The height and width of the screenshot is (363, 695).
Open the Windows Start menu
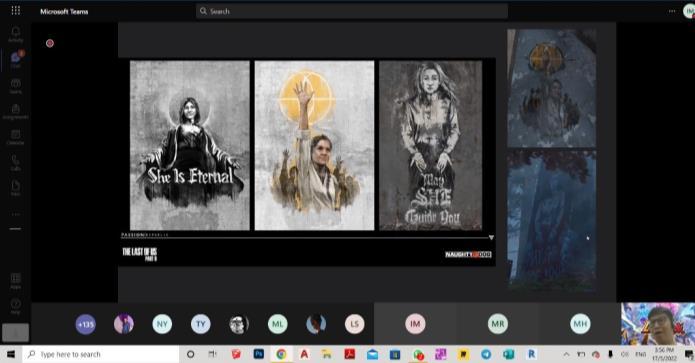(x=11, y=354)
